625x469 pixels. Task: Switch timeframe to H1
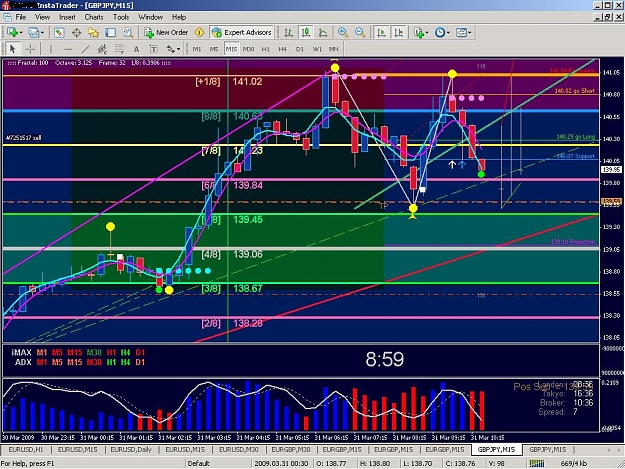click(265, 49)
